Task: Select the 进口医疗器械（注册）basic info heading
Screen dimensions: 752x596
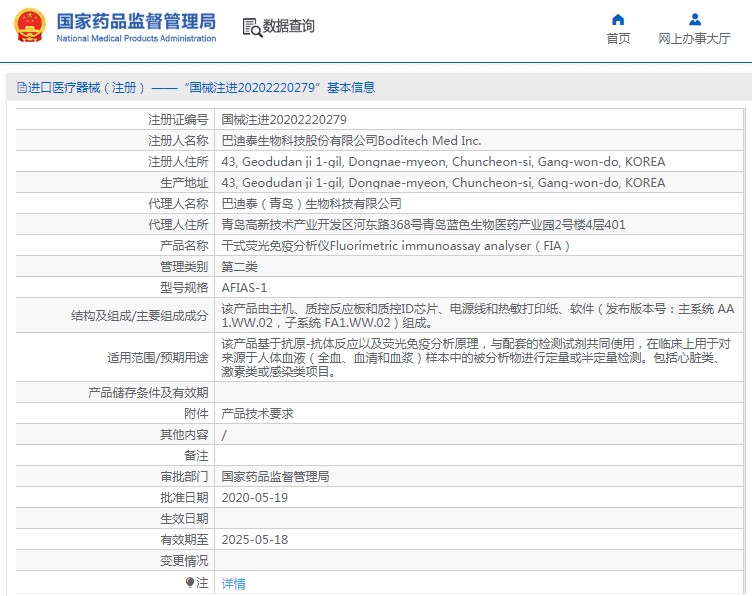Action: pyautogui.click(x=197, y=87)
